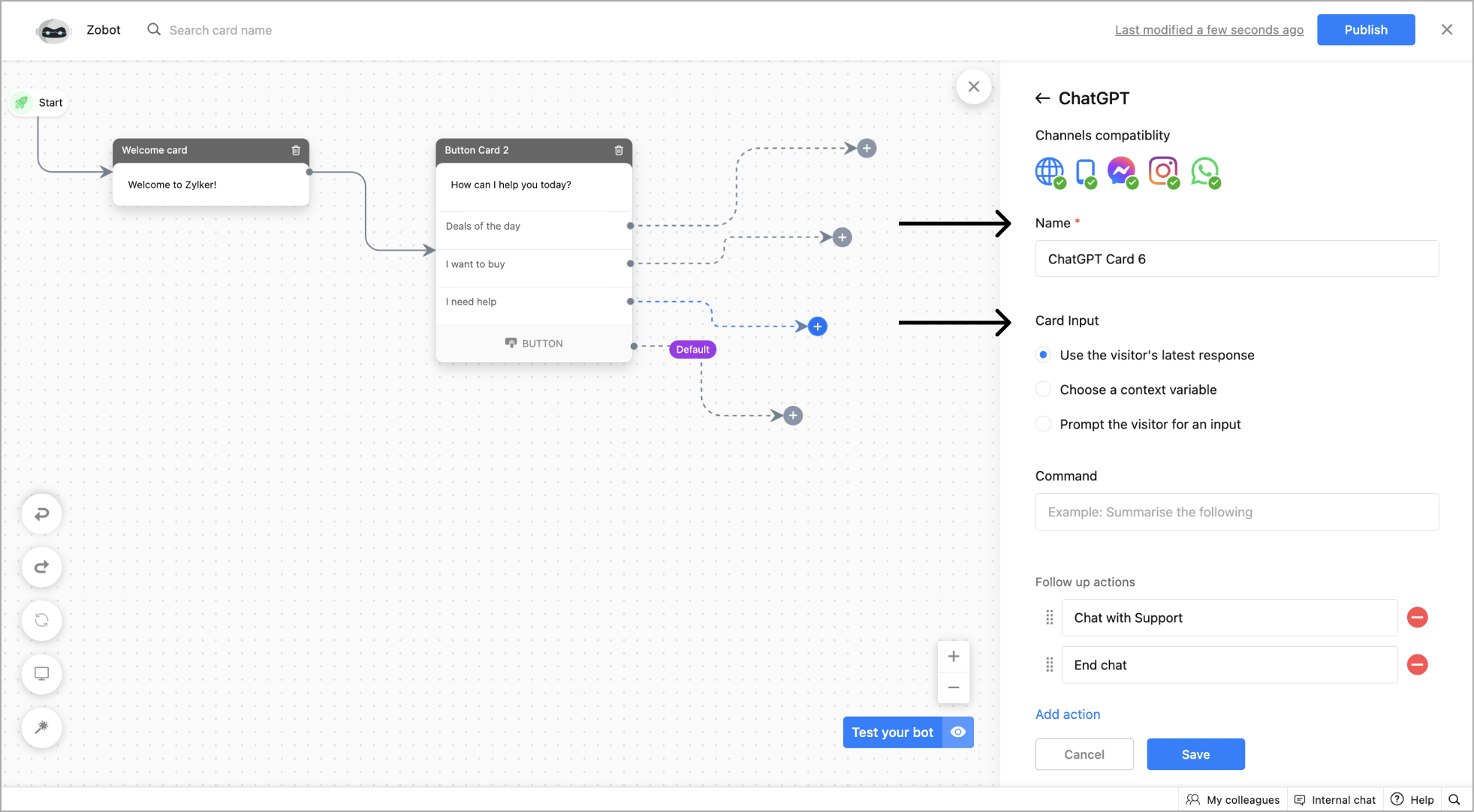Viewport: 1474px width, 812px height.
Task: Click the Welcome card header title
Action: (x=155, y=150)
